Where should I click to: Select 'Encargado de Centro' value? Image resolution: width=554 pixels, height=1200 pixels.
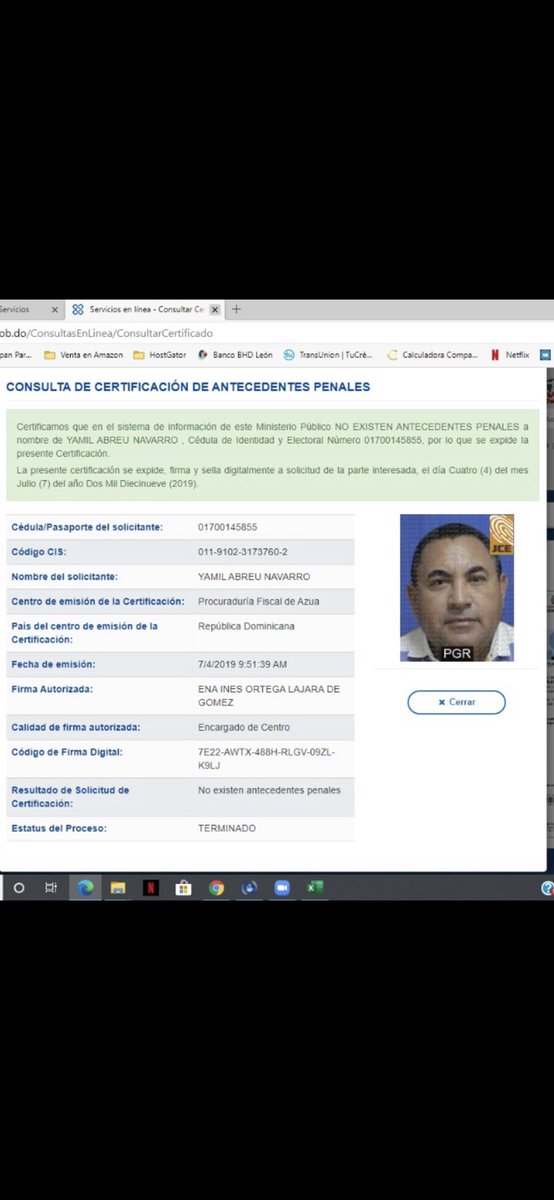pos(244,727)
